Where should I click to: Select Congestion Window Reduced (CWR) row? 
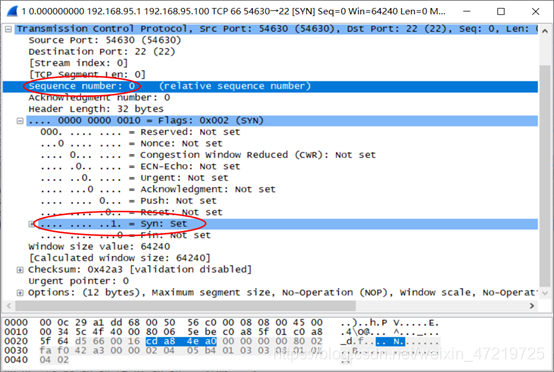pyautogui.click(x=208, y=155)
